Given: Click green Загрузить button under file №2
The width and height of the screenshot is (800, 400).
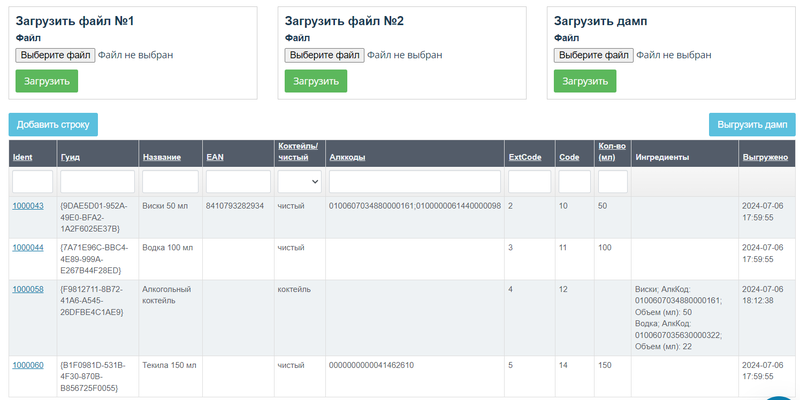Looking at the screenshot, I should click(316, 81).
